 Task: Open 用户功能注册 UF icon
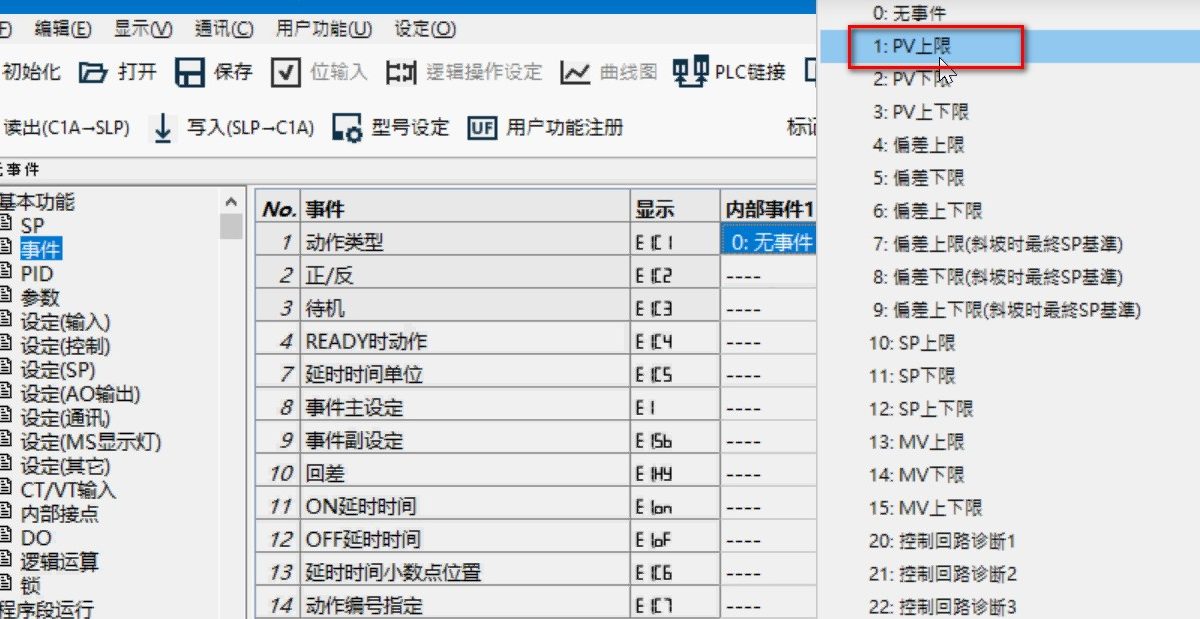coord(482,128)
